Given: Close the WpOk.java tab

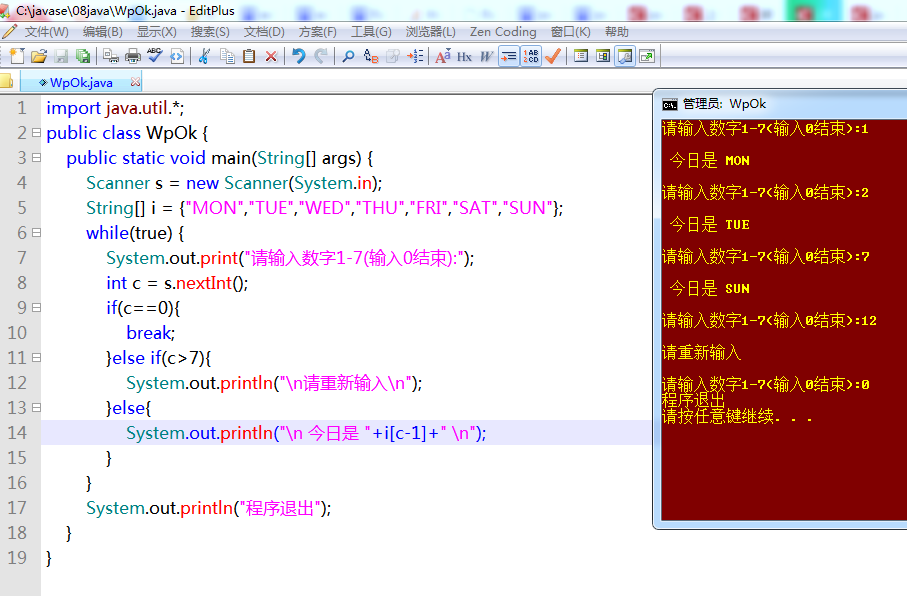Looking at the screenshot, I should point(135,82).
